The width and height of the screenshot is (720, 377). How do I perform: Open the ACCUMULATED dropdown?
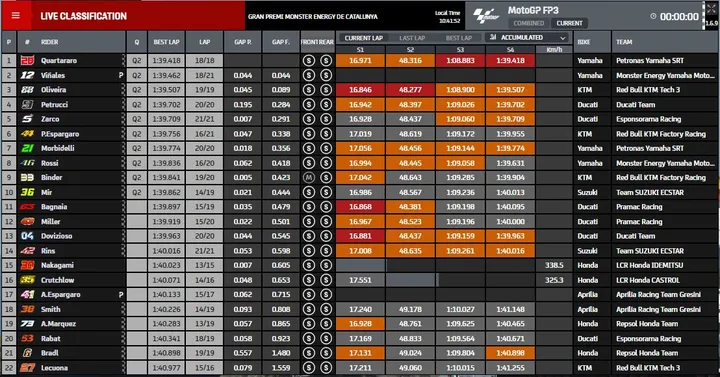(527, 38)
